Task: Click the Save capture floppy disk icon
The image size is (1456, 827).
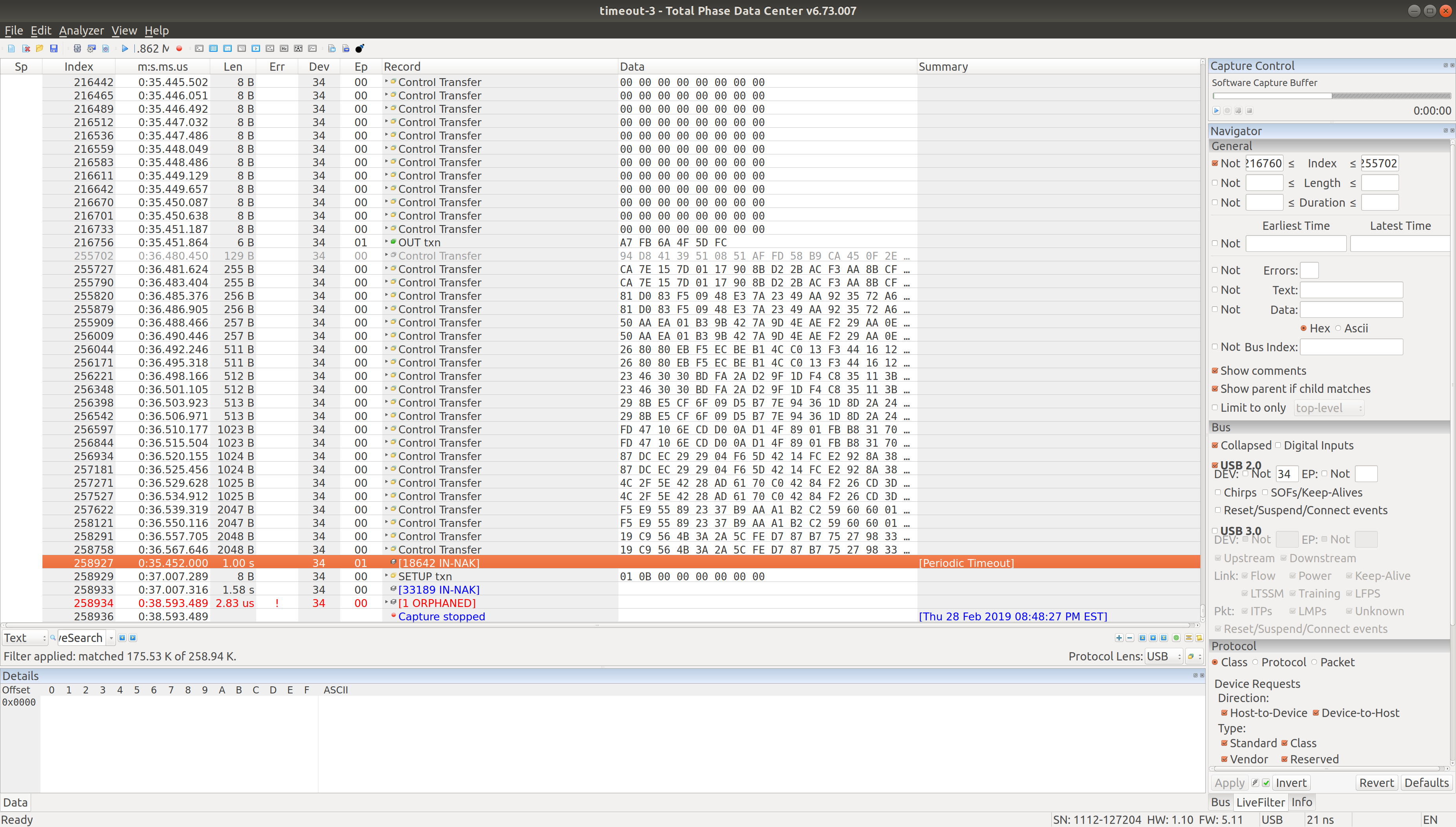Action: pos(54,49)
